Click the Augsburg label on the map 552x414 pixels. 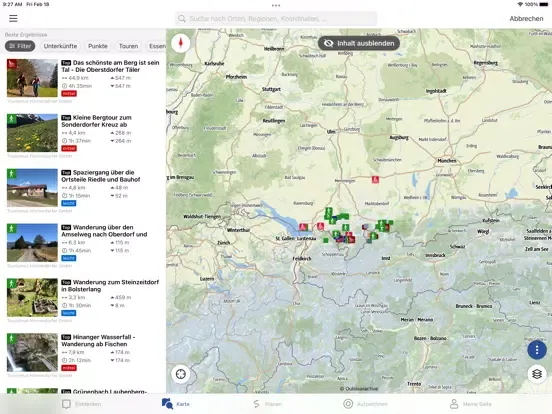pyautogui.click(x=399, y=137)
